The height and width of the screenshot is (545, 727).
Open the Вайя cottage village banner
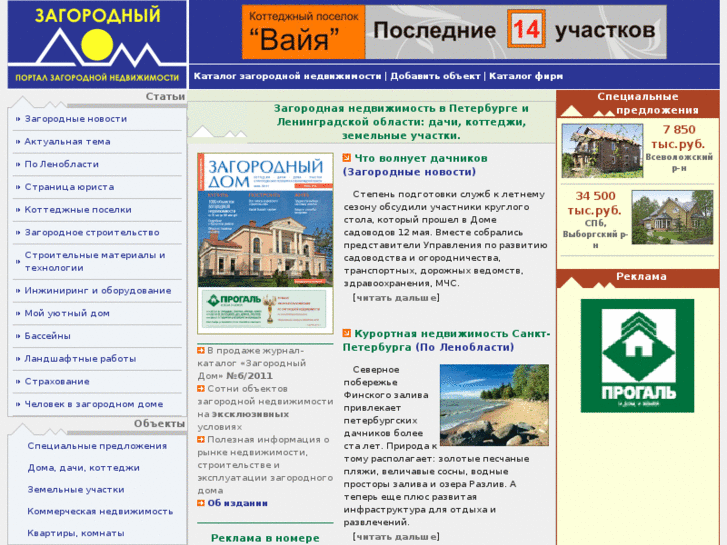click(x=454, y=32)
